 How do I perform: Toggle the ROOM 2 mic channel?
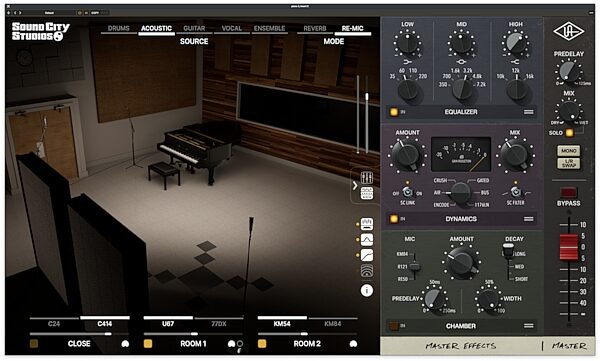pos(262,344)
